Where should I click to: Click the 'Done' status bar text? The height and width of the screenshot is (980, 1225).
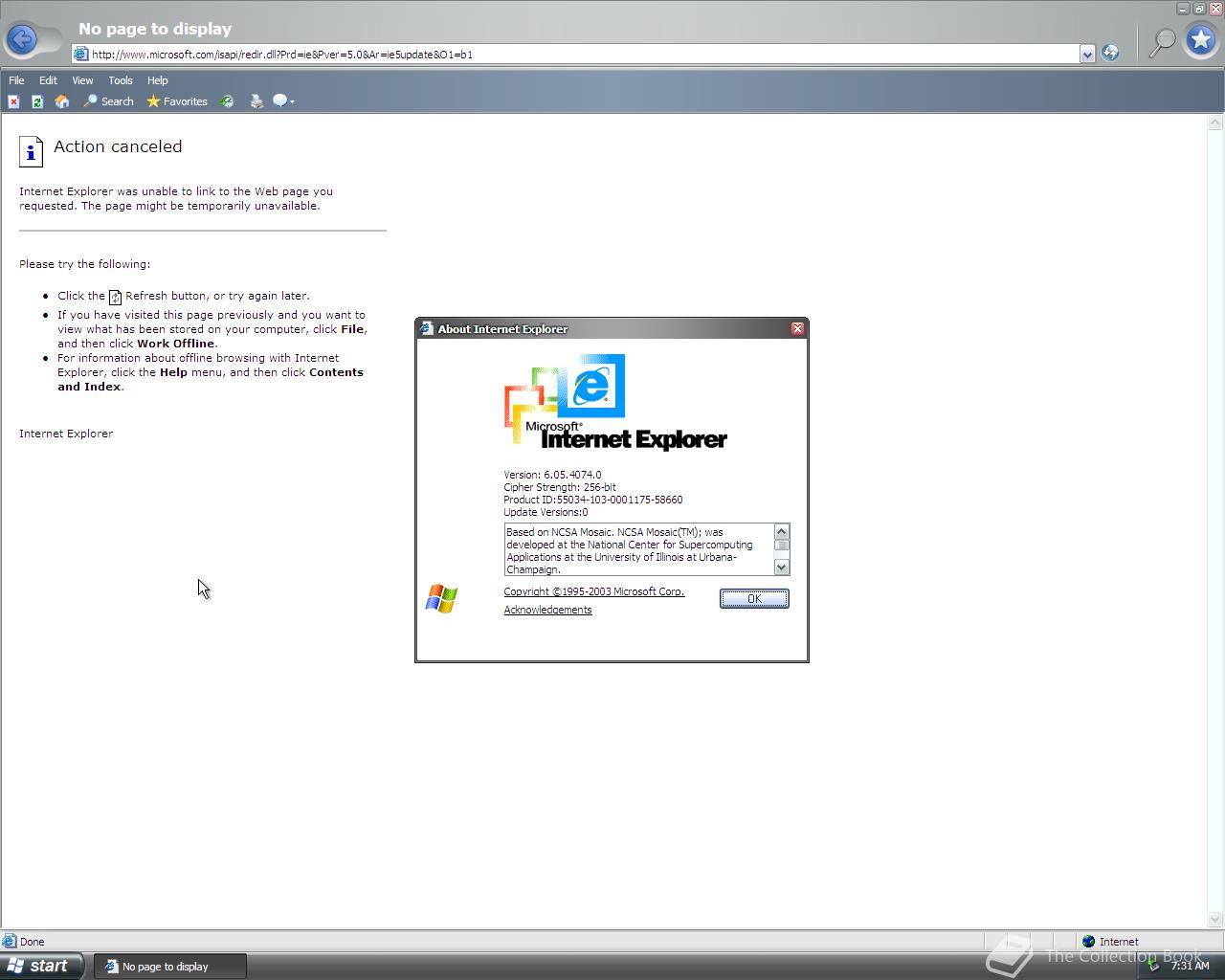[x=32, y=942]
